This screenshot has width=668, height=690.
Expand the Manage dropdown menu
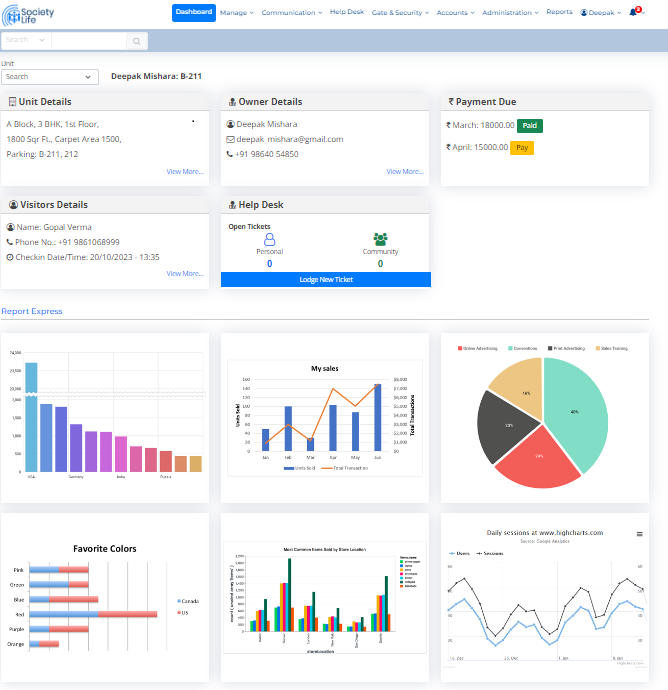(237, 13)
